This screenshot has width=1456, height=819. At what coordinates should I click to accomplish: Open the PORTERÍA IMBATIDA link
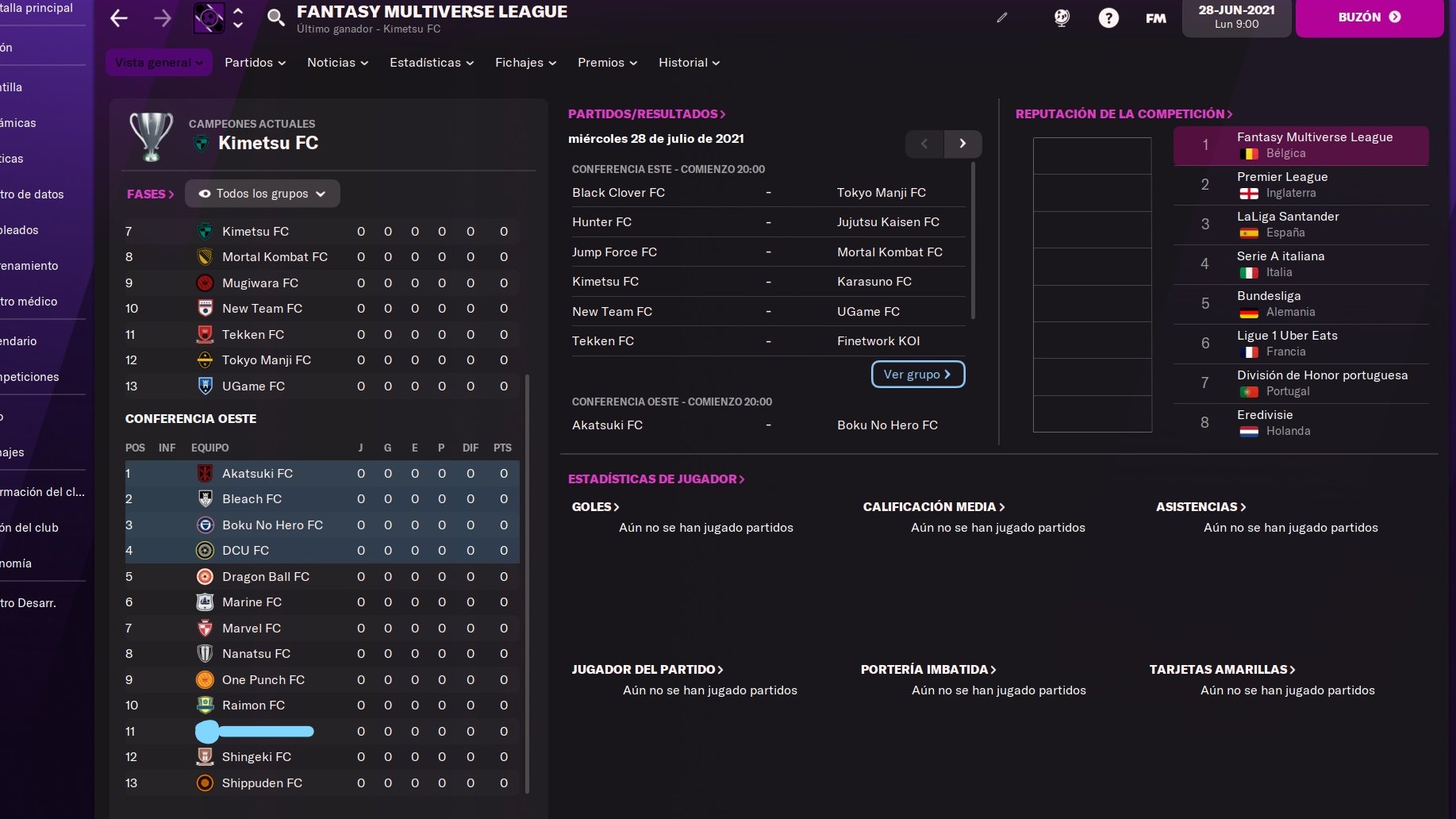point(928,670)
